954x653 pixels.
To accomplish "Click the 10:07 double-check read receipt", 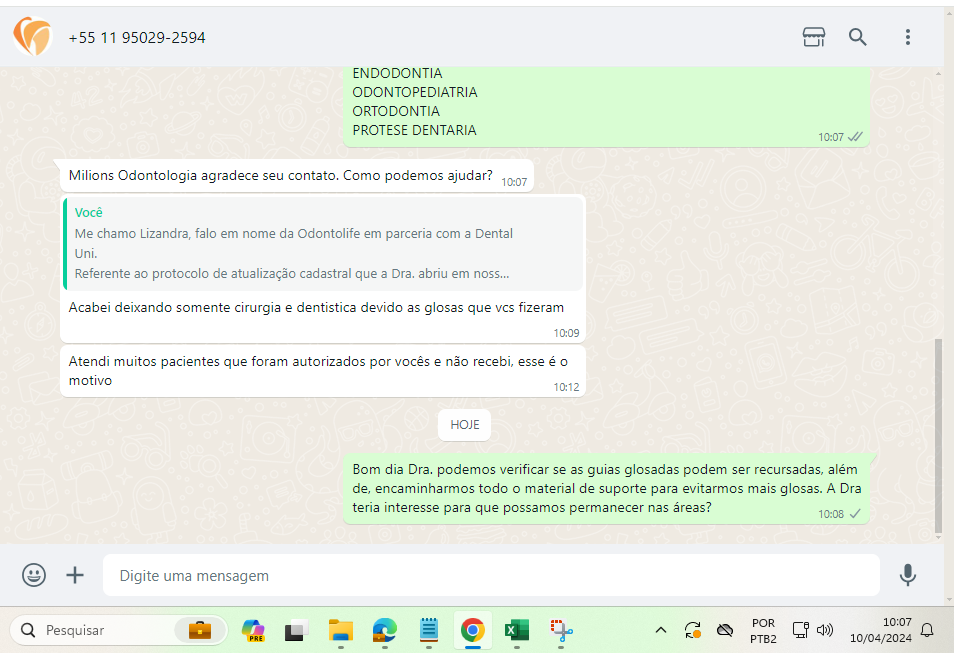I will (855, 137).
